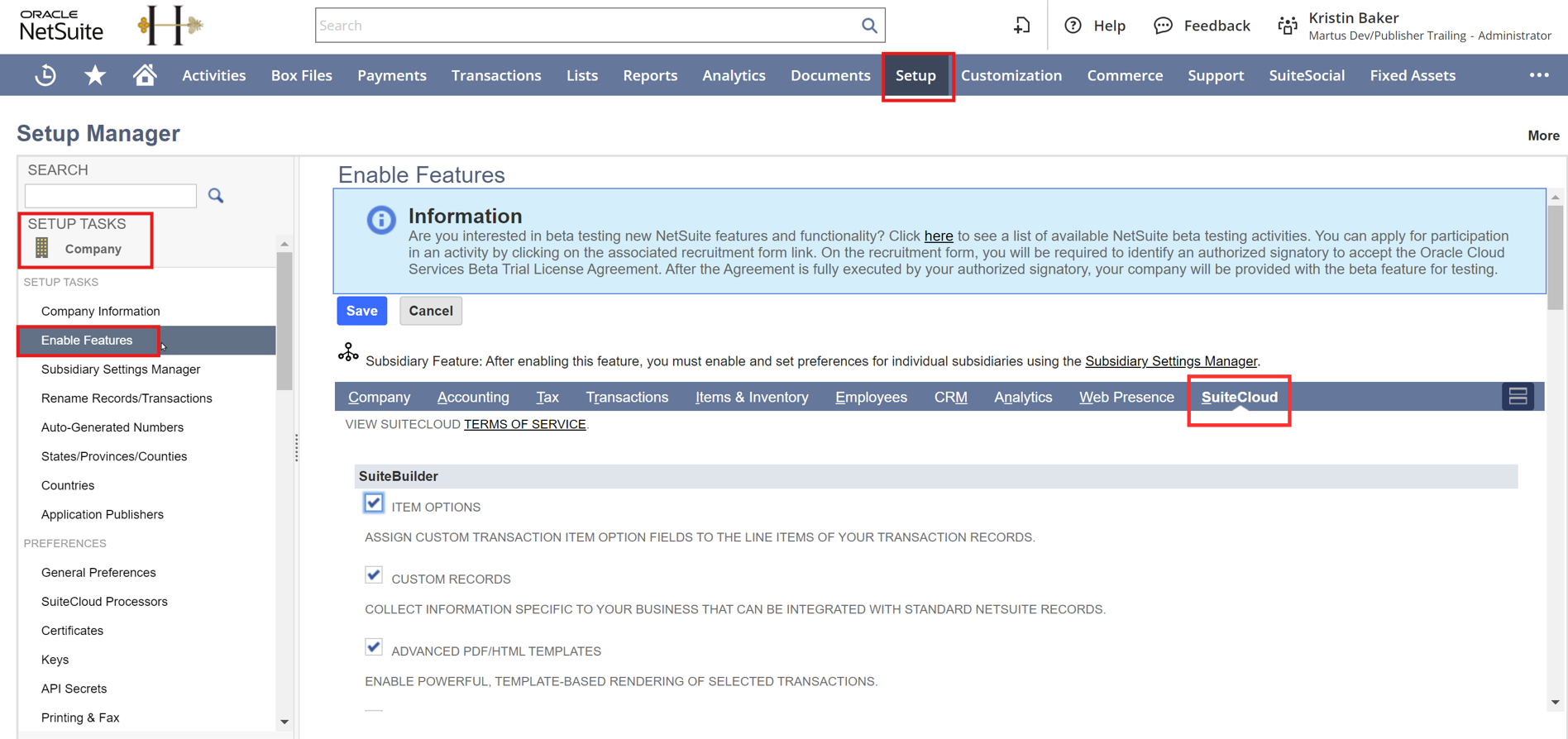Uncheck the Custom Records checkbox

(374, 575)
